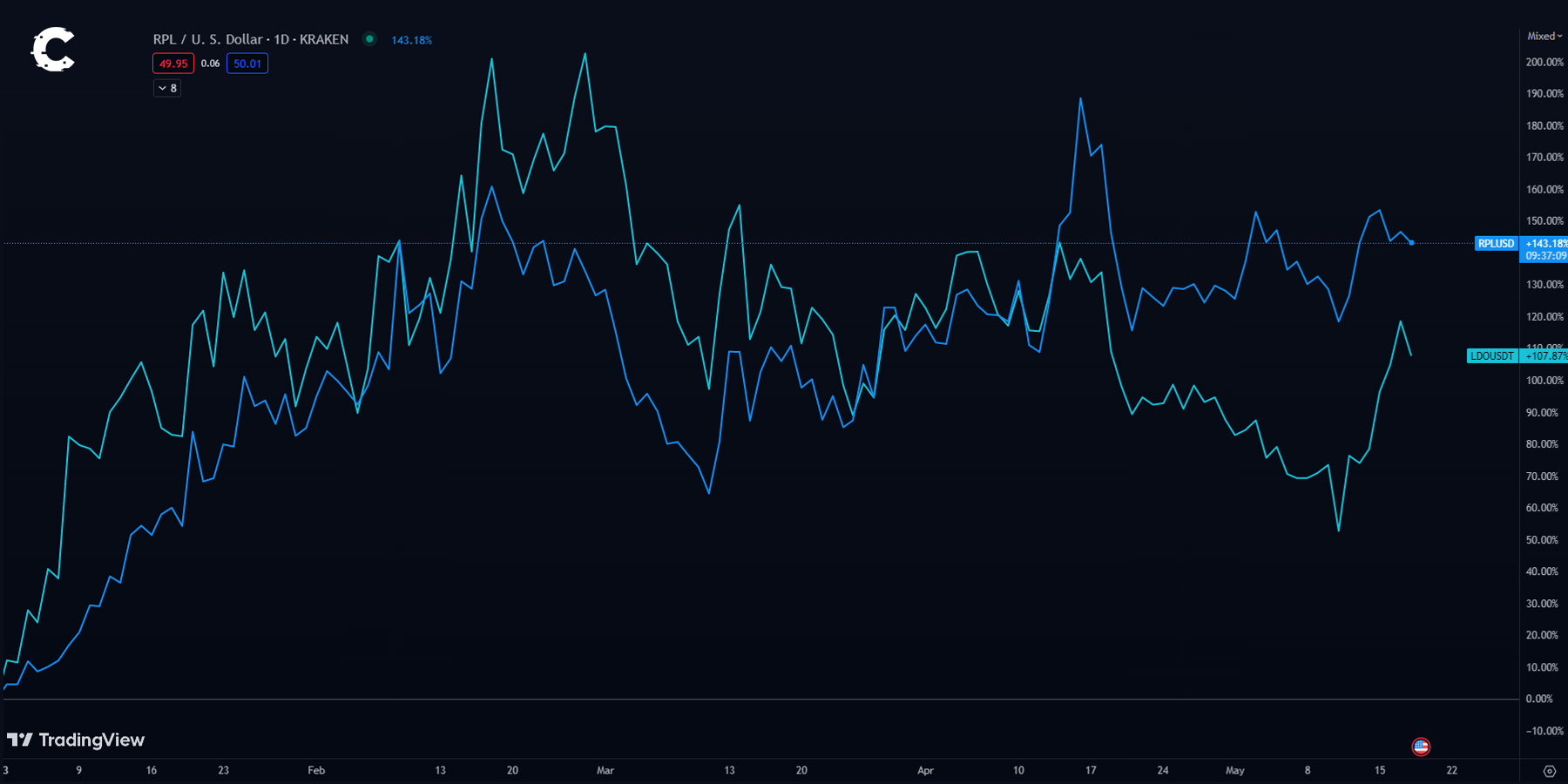Select the 143.18% value in the legend
1568x784 pixels.
pos(412,40)
